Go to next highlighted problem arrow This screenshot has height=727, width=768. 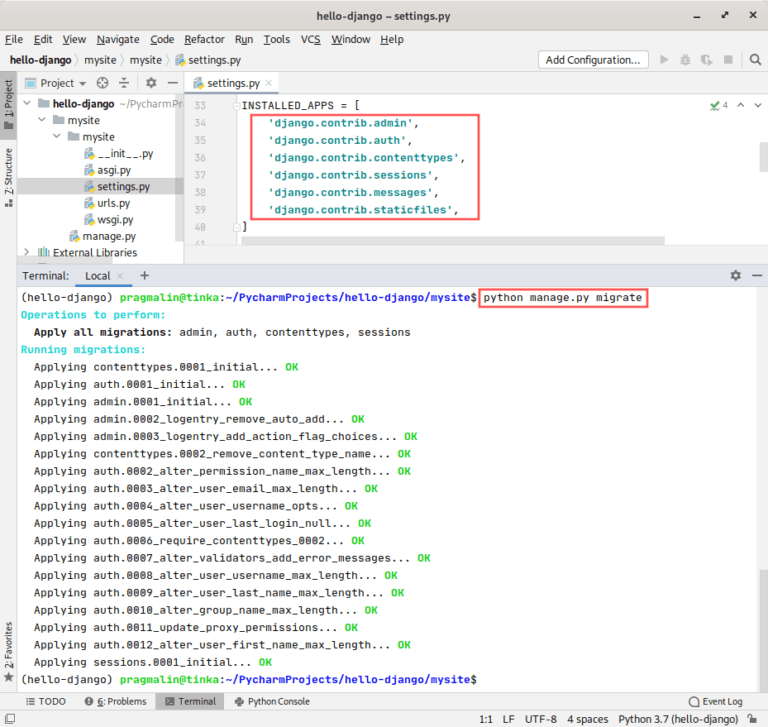pos(758,105)
